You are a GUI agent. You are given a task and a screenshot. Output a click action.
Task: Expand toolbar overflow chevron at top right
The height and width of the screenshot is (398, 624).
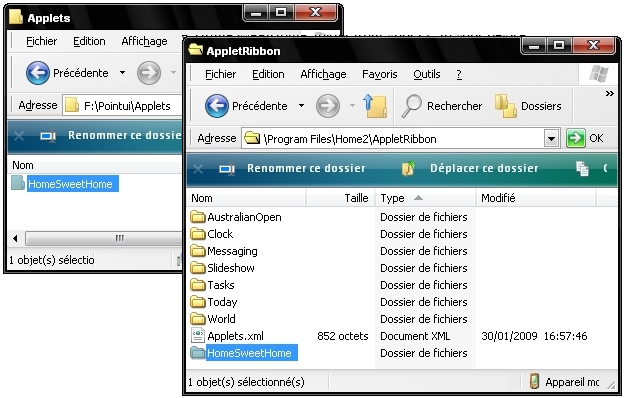point(609,94)
